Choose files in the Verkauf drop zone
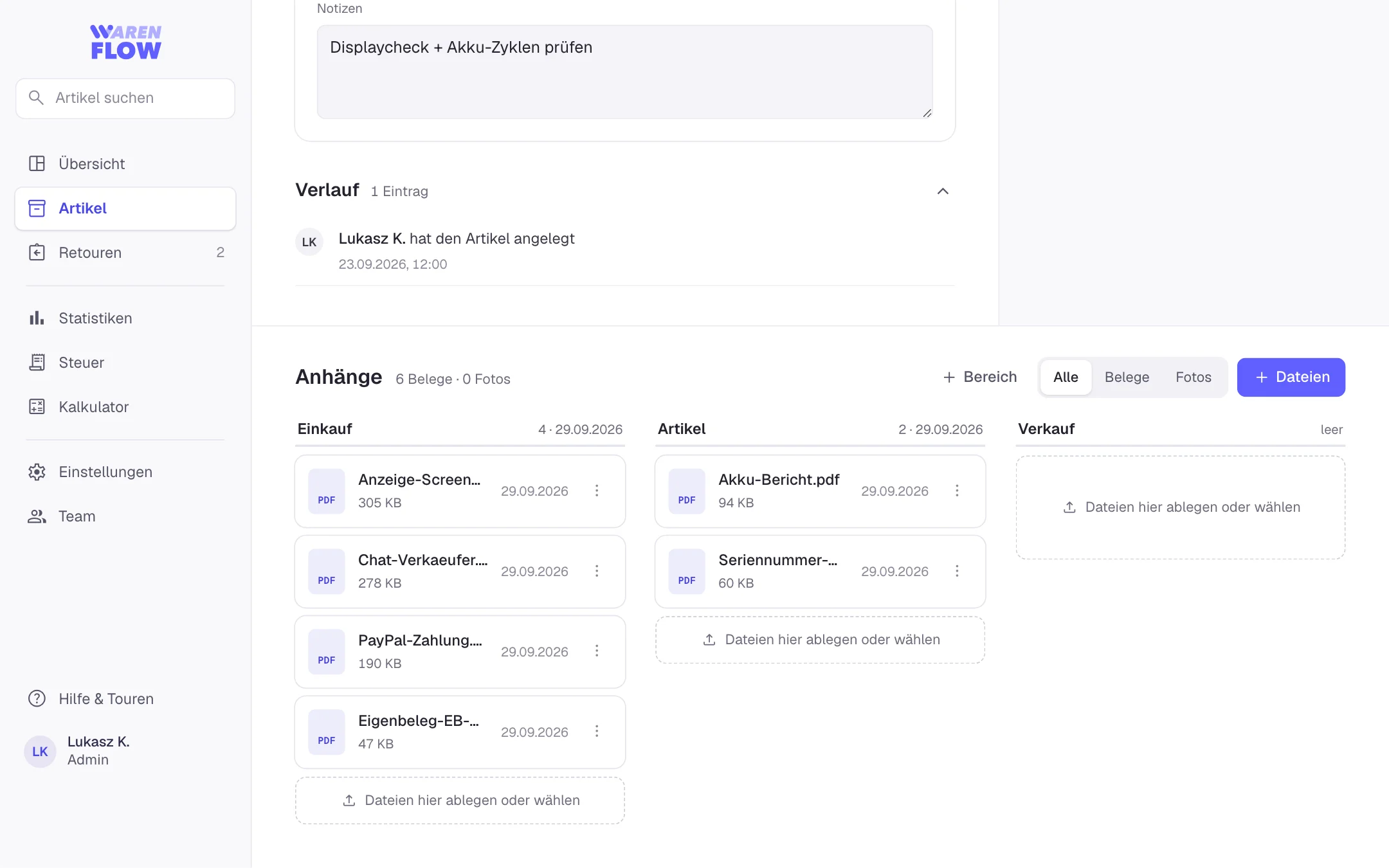Screen dimensions: 1389x868 tap(1181, 507)
